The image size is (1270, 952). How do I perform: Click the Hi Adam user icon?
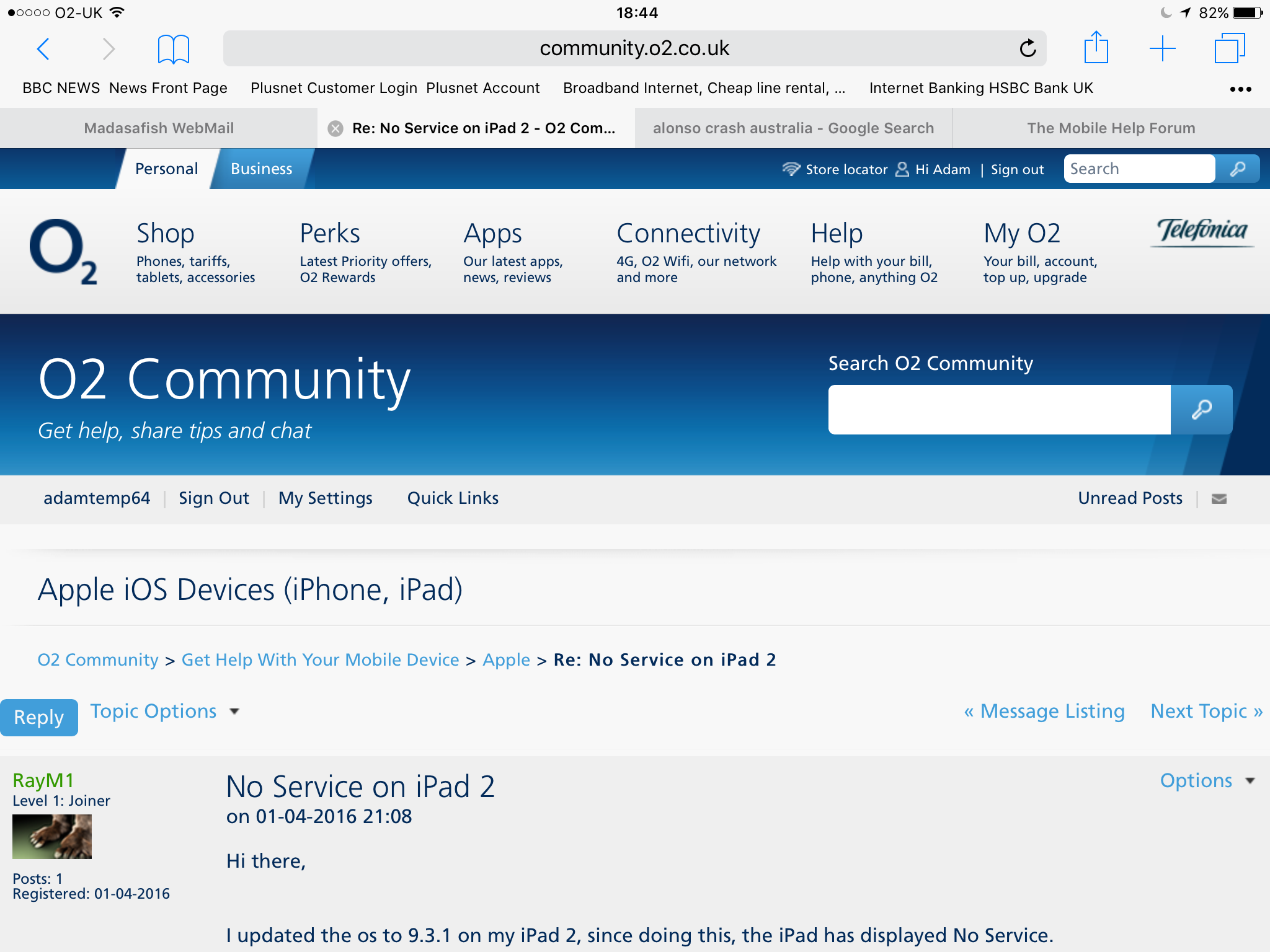(x=902, y=169)
